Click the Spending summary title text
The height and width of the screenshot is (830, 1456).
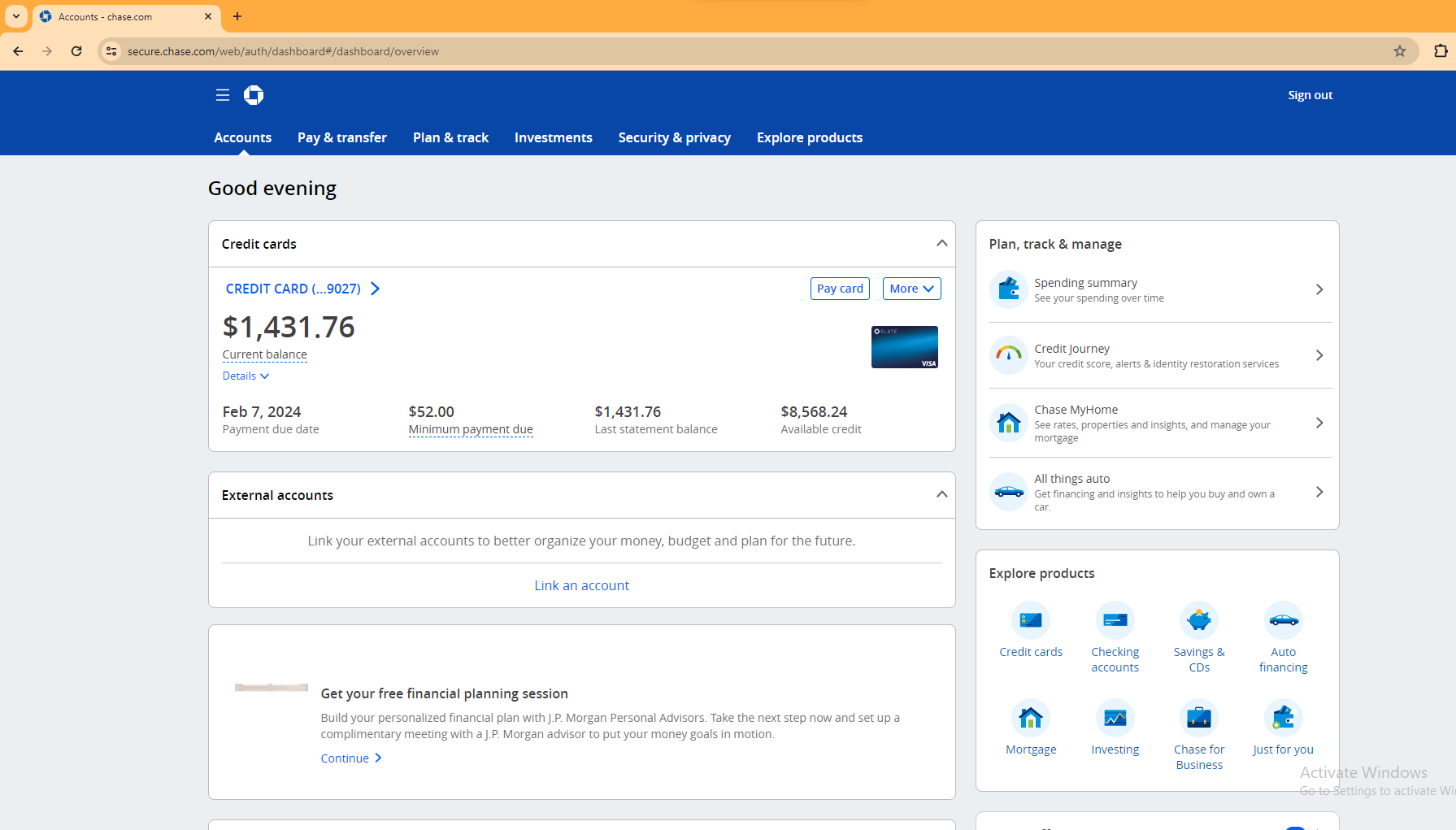tap(1085, 283)
